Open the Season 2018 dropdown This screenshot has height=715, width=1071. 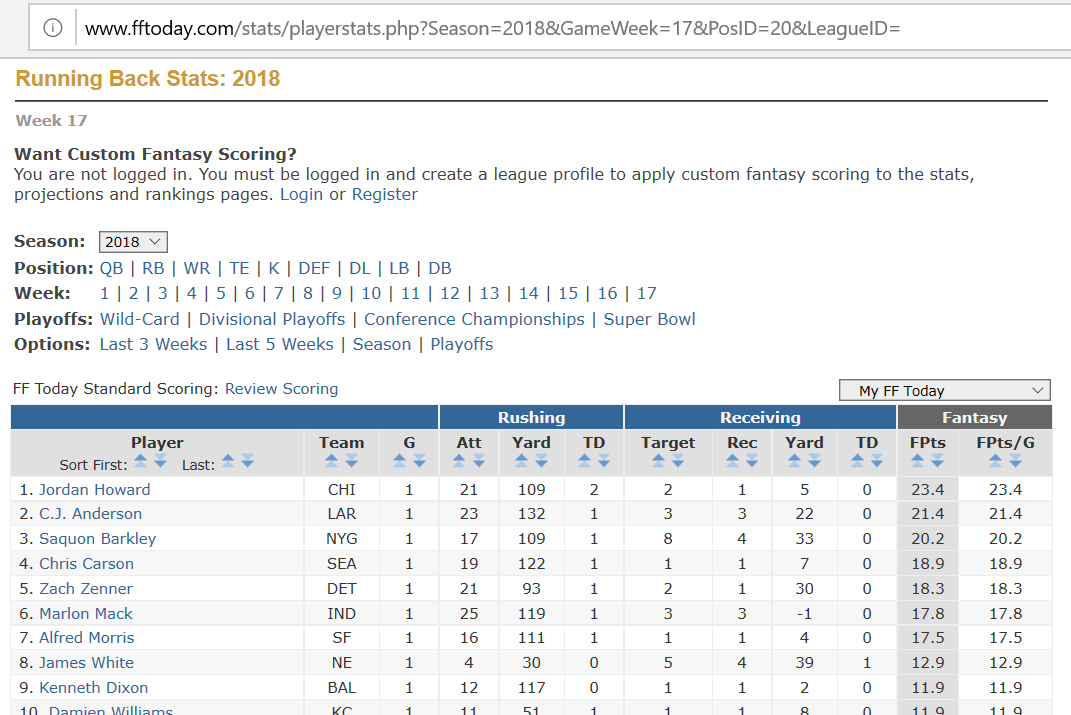tap(133, 242)
